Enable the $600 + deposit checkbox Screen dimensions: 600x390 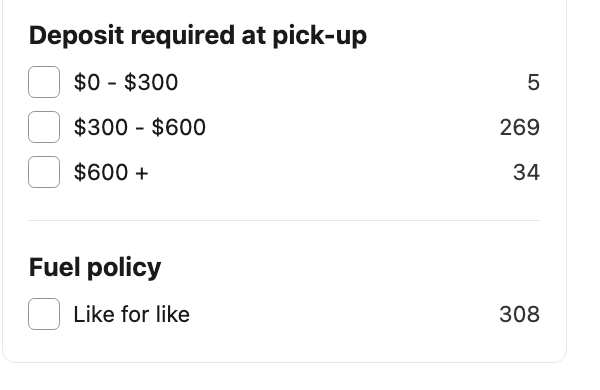(44, 172)
